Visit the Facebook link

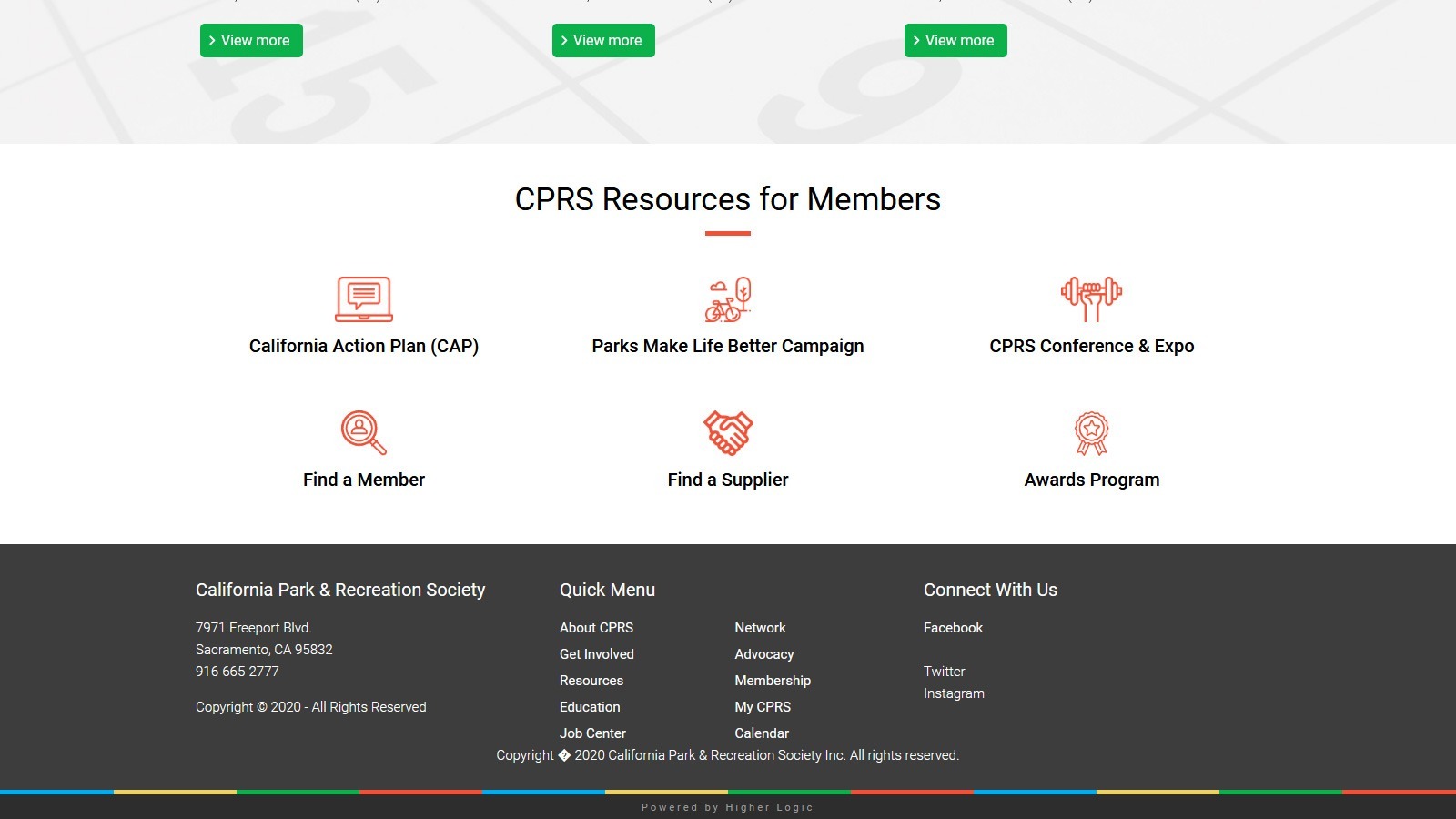953,628
